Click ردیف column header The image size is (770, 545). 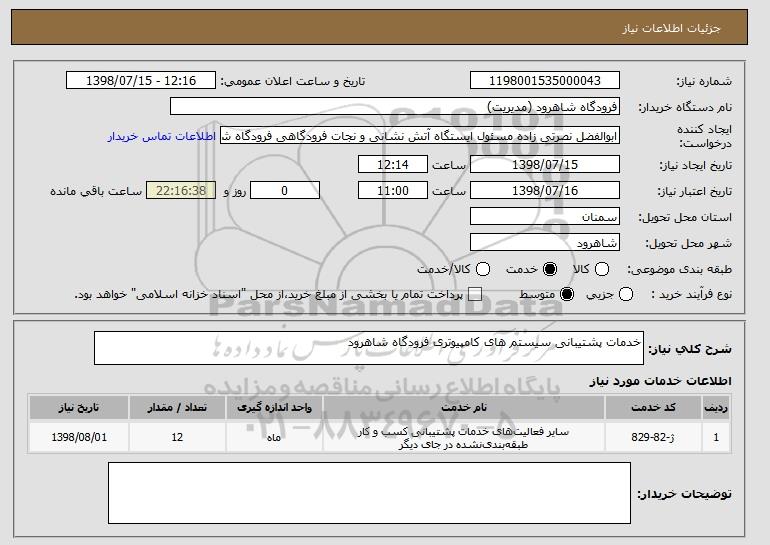[x=716, y=408]
